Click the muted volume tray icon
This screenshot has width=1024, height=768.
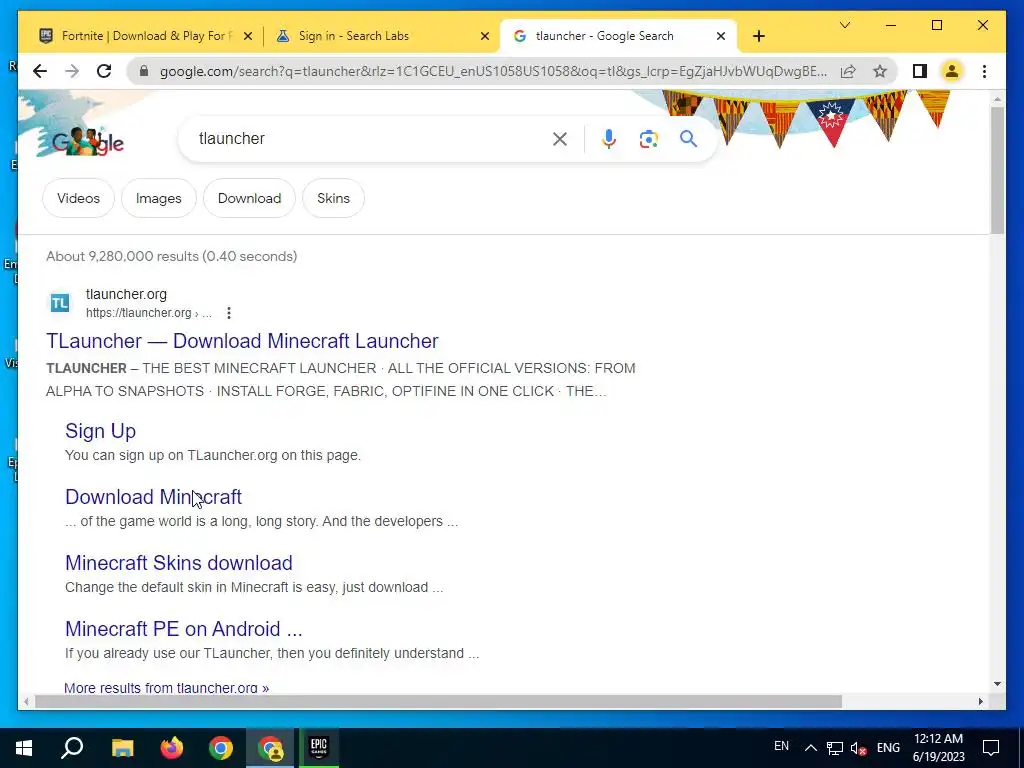(859, 748)
